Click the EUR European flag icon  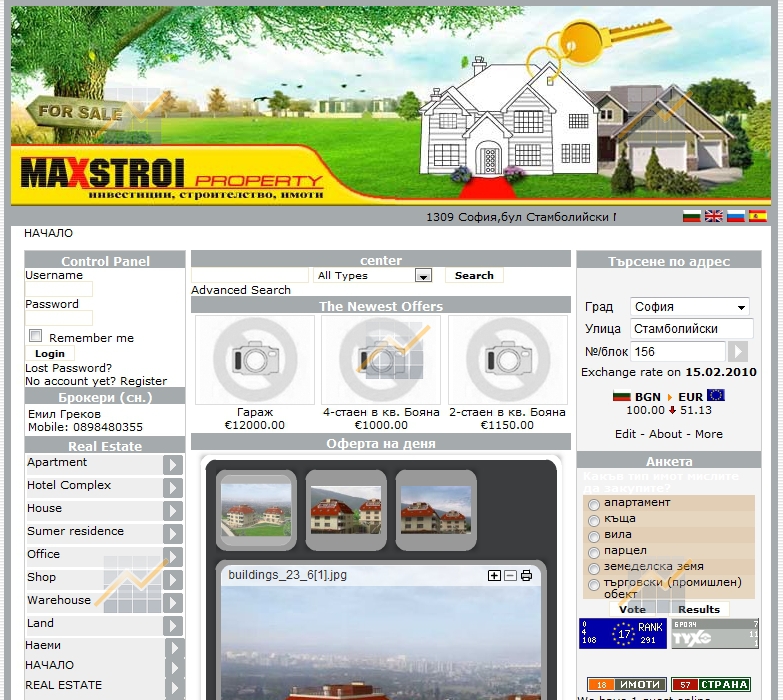point(716,396)
